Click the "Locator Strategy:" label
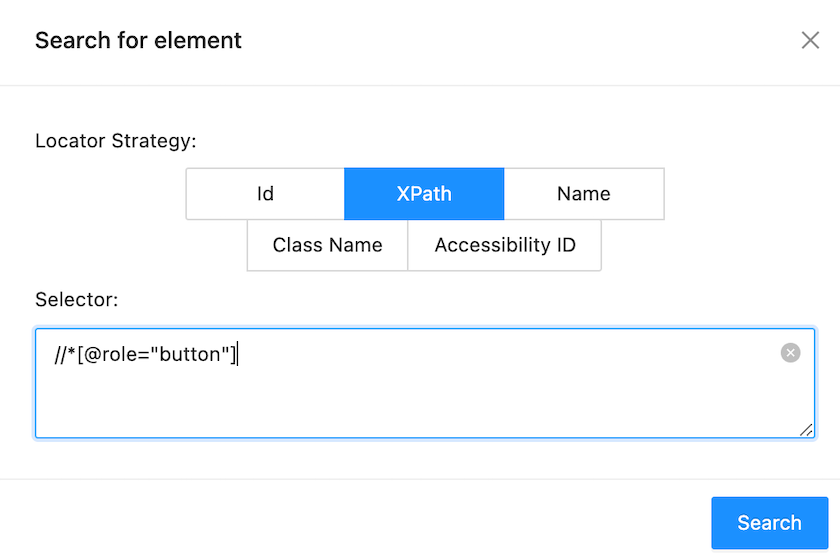Screen dimensions: 840x556 pyautogui.click(x=116, y=140)
